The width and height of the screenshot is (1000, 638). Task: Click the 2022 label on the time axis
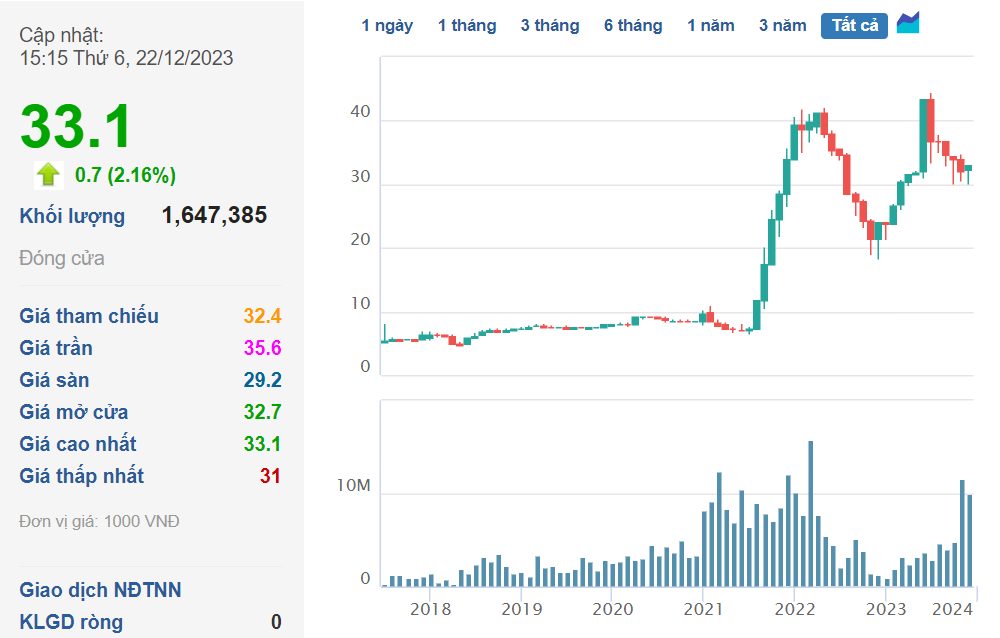pos(794,609)
